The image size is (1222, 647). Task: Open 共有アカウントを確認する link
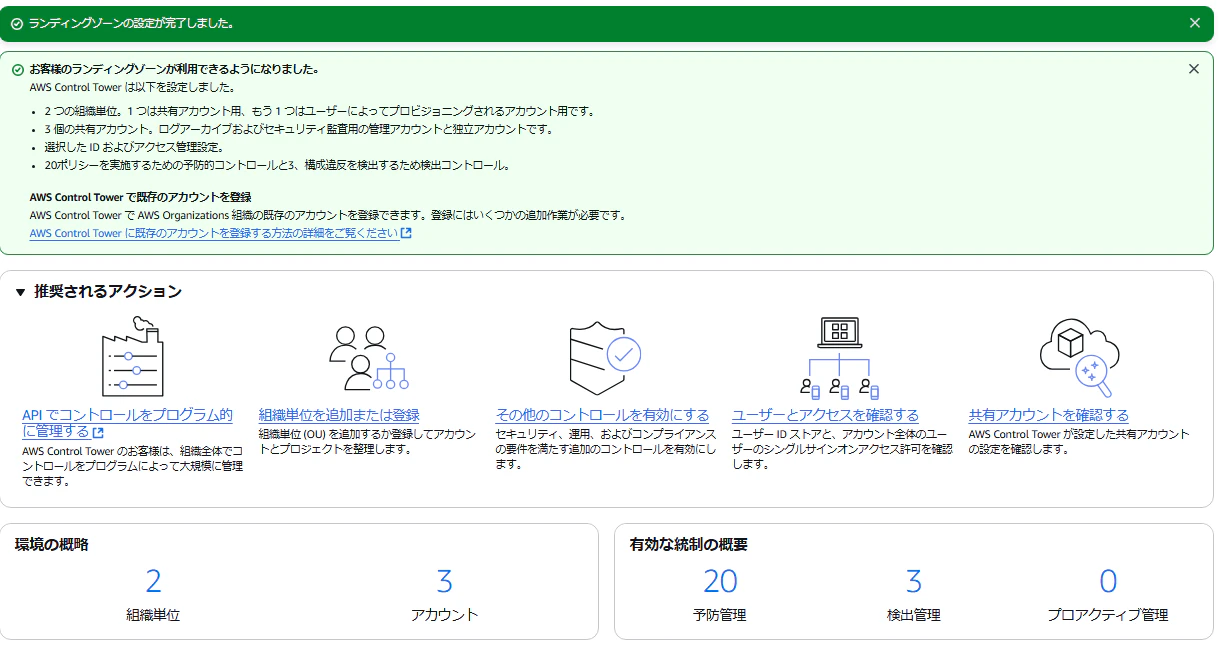[x=1048, y=415]
